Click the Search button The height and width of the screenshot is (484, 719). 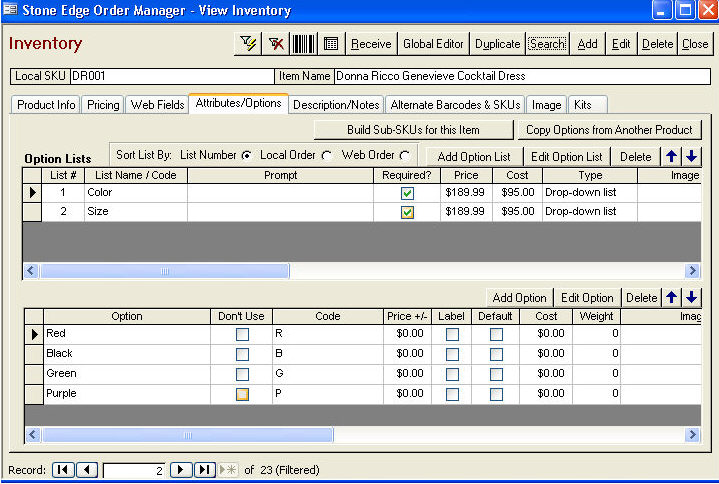(547, 44)
